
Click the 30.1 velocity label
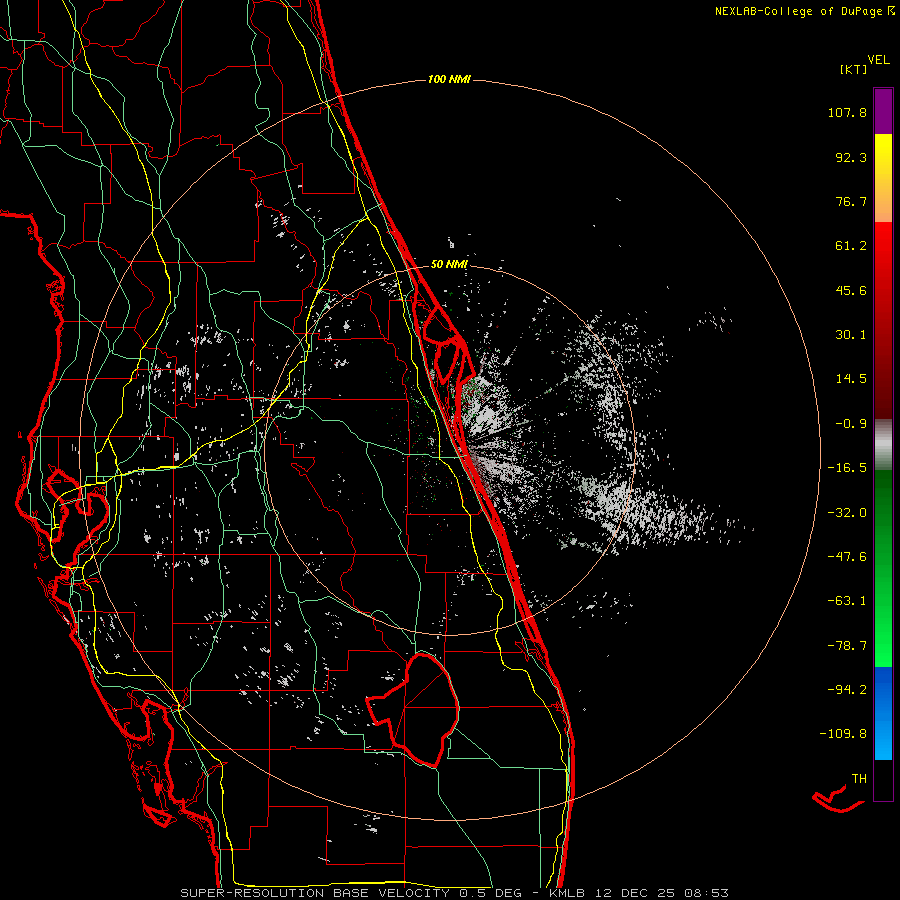click(x=851, y=335)
